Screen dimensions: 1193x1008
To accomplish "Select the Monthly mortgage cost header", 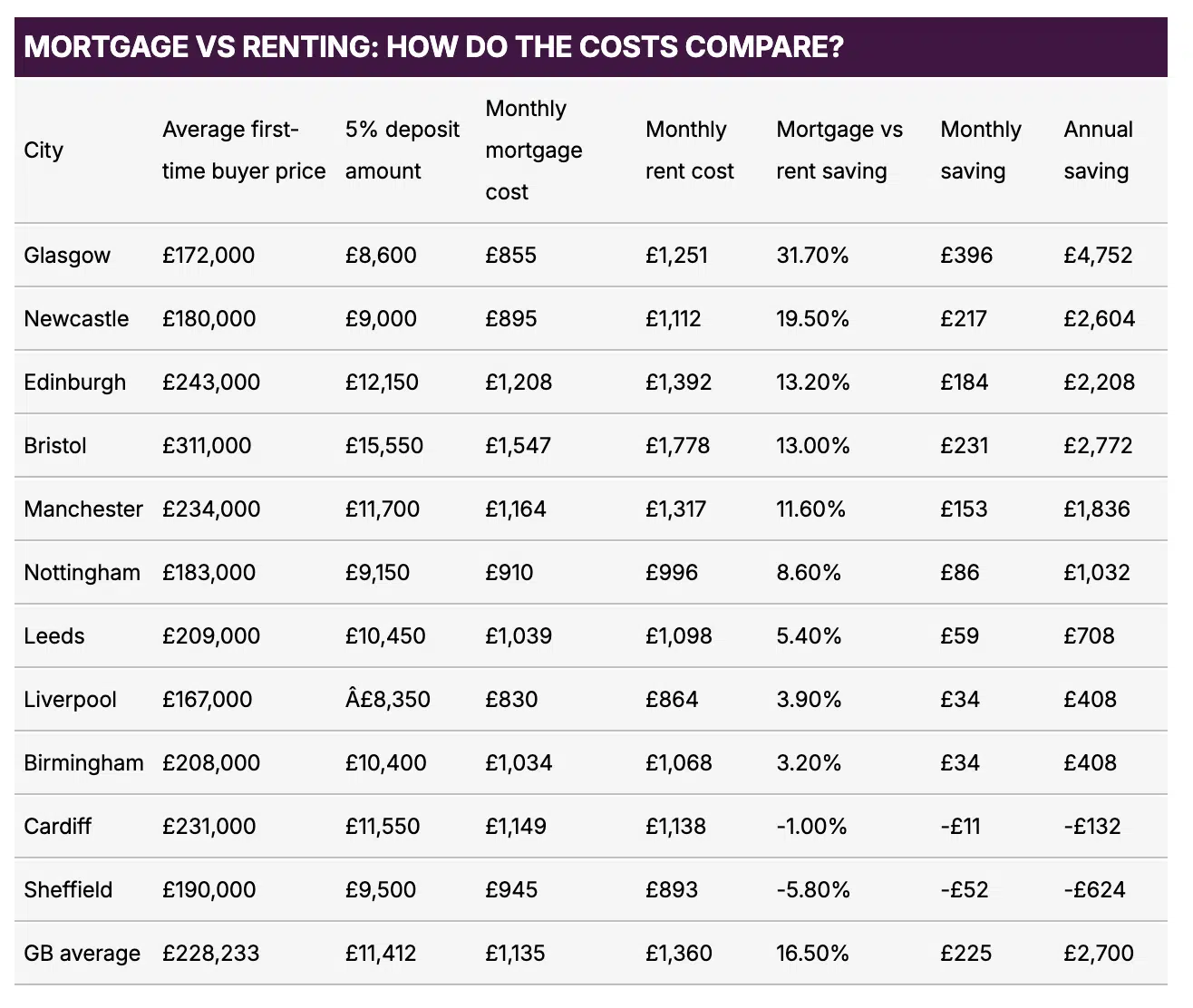I will coord(533,150).
